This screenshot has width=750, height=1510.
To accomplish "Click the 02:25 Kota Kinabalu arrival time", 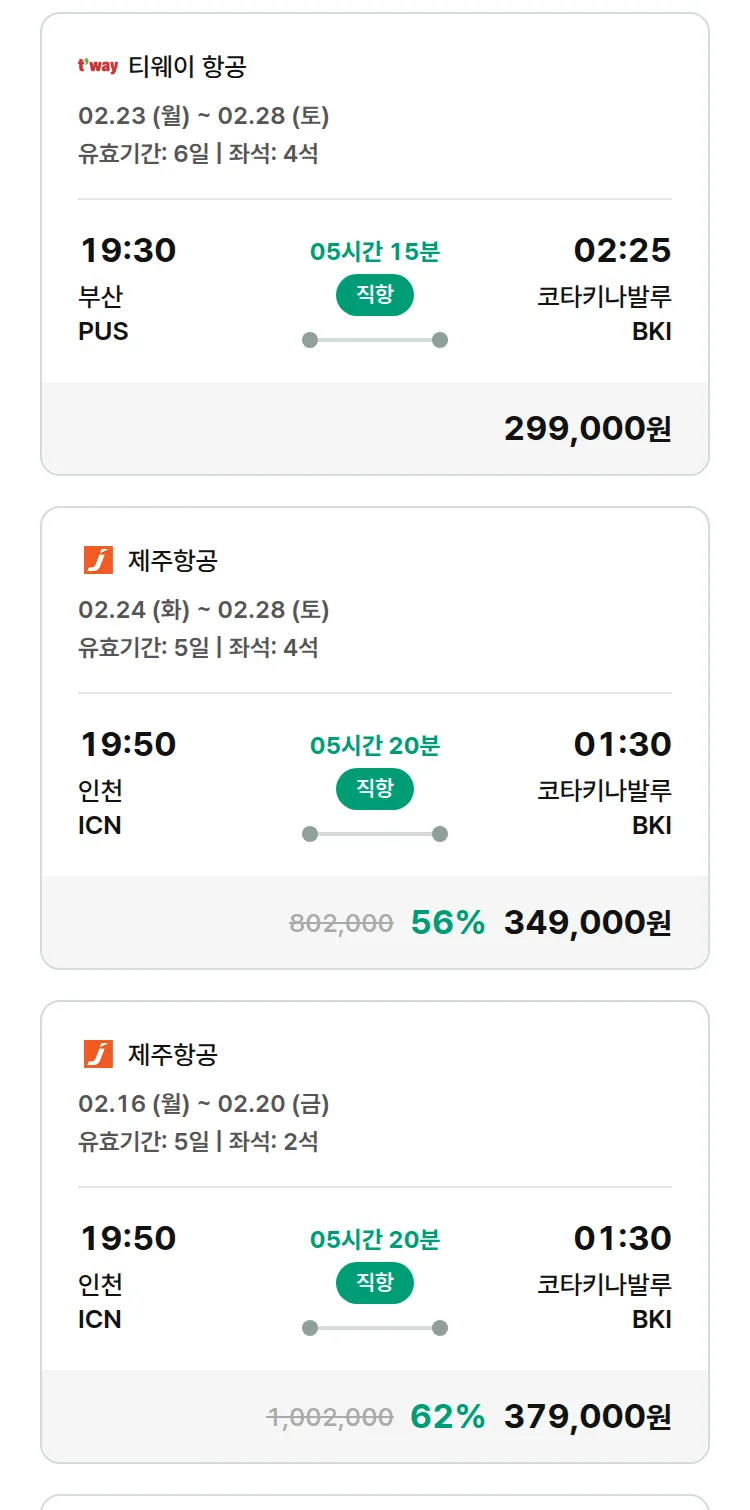I will [x=622, y=250].
